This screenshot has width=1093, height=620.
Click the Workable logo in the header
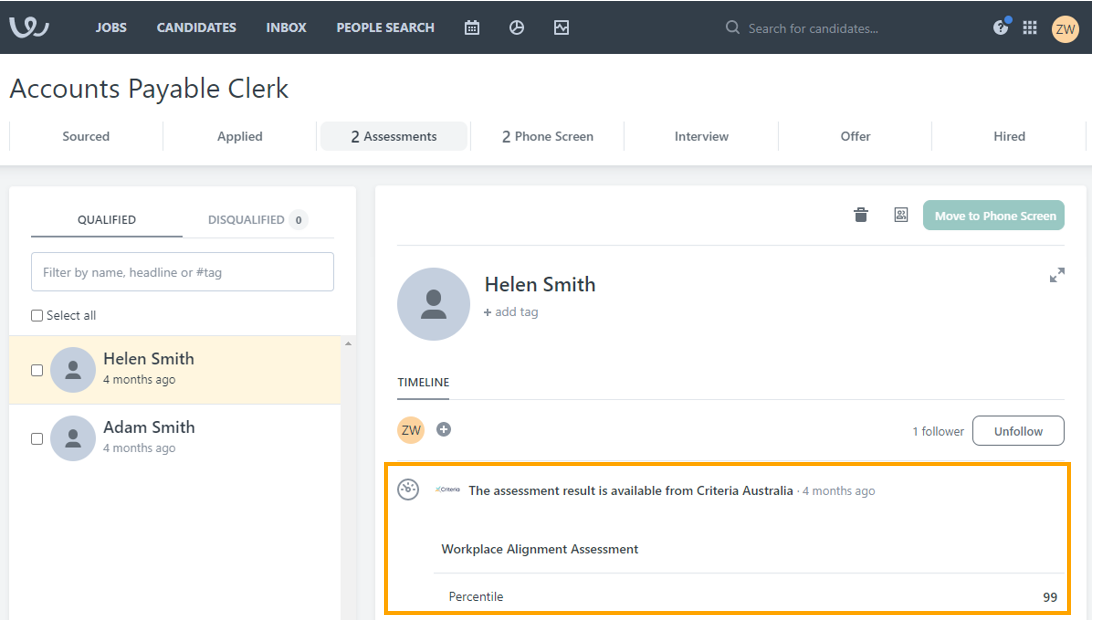coord(29,27)
